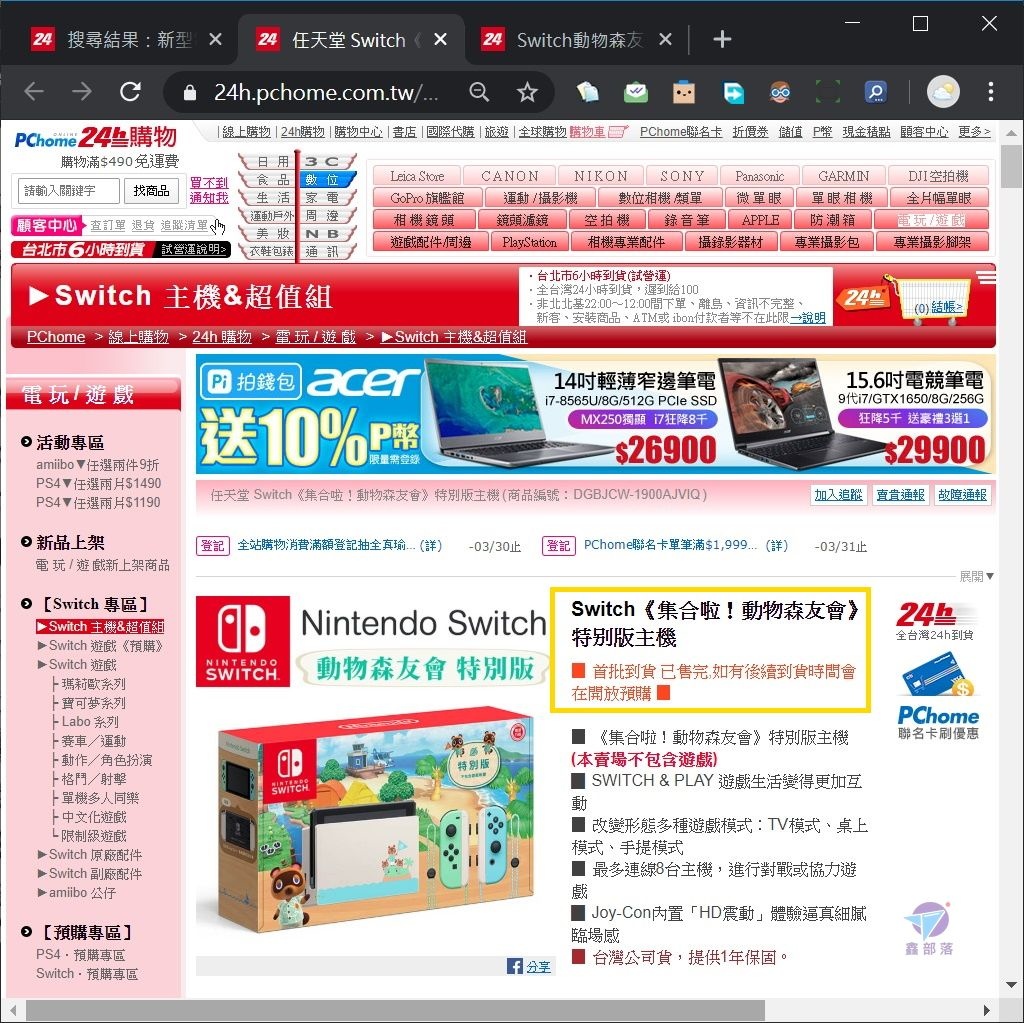
Task: Click the keyword search input field
Action: 69,191
